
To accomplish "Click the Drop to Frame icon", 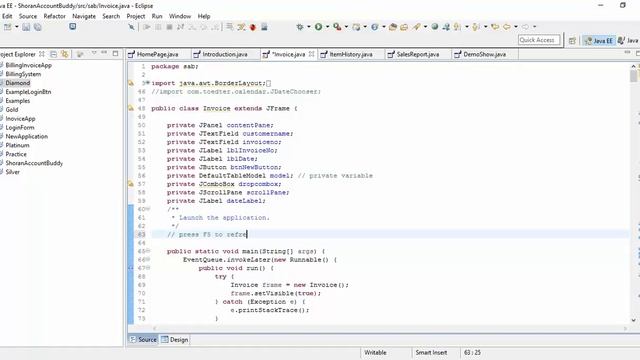I will point(230,27).
